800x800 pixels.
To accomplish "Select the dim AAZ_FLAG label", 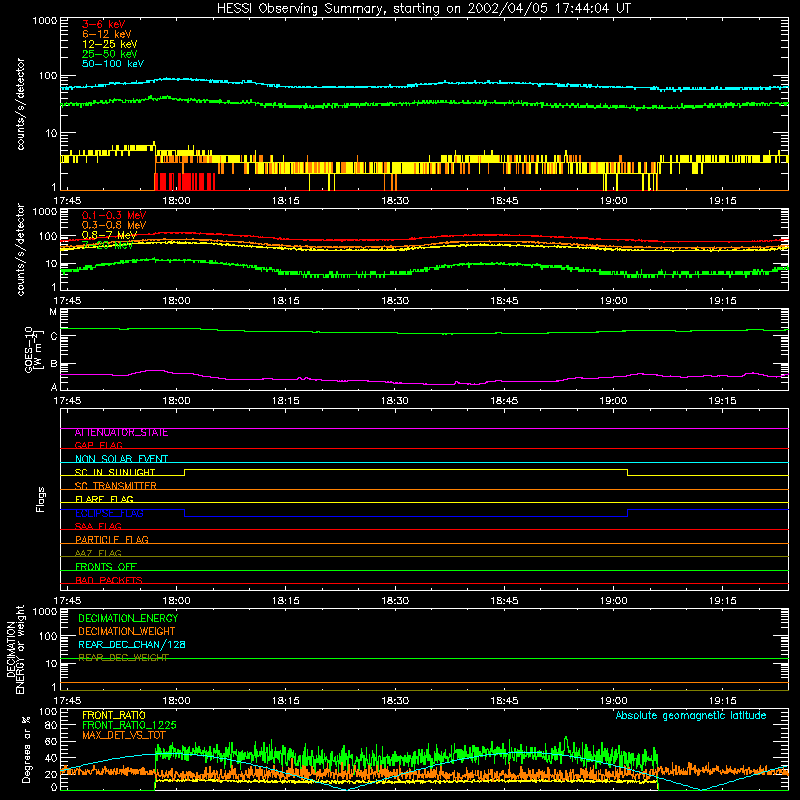I will [98, 553].
